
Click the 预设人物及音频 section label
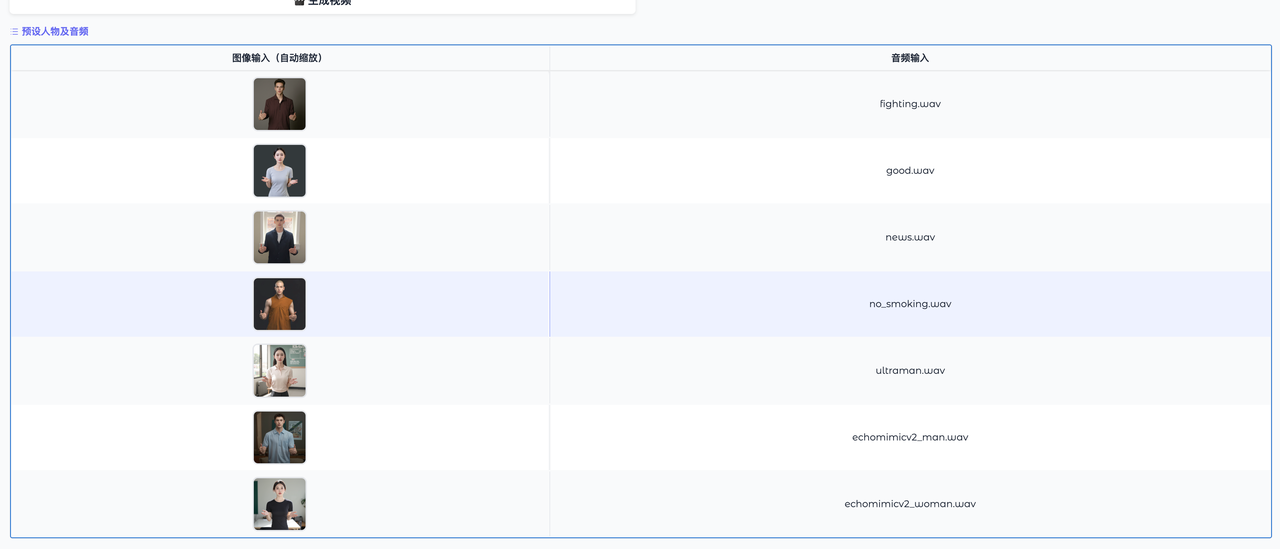pos(55,32)
